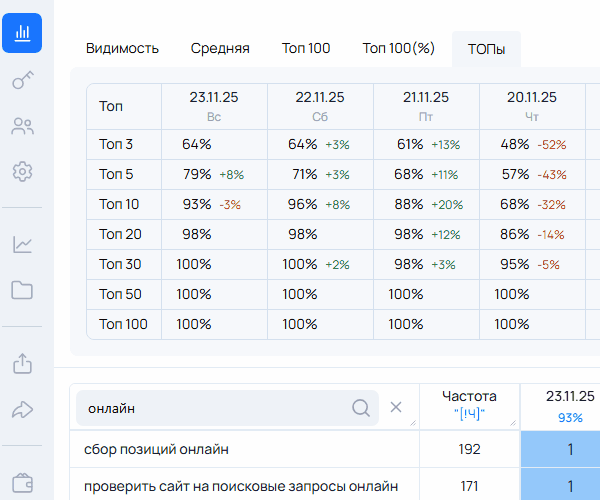The height and width of the screenshot is (500, 600).
Task: Open the wallet icon in sidebar
Action: click(22, 482)
